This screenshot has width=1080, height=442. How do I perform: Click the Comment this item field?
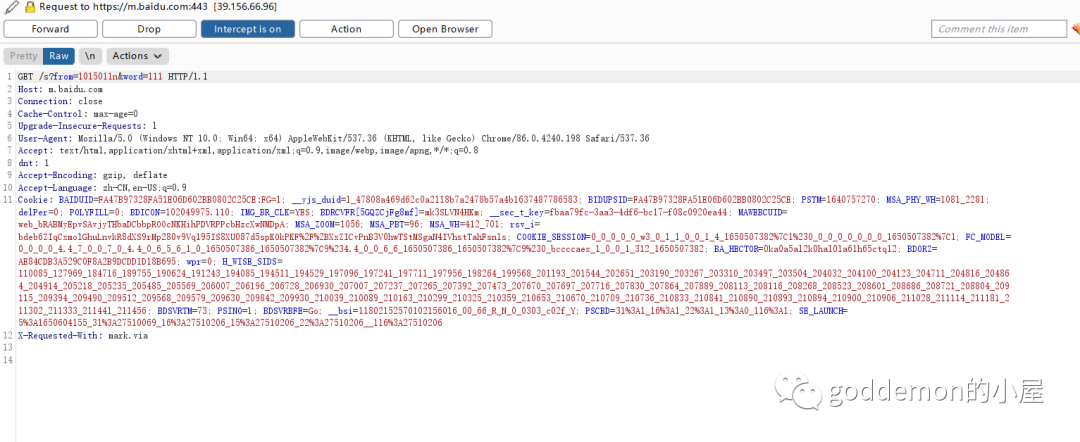(x=998, y=29)
